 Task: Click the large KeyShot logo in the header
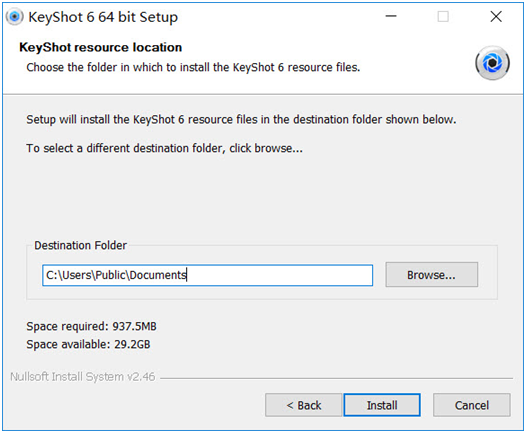492,63
